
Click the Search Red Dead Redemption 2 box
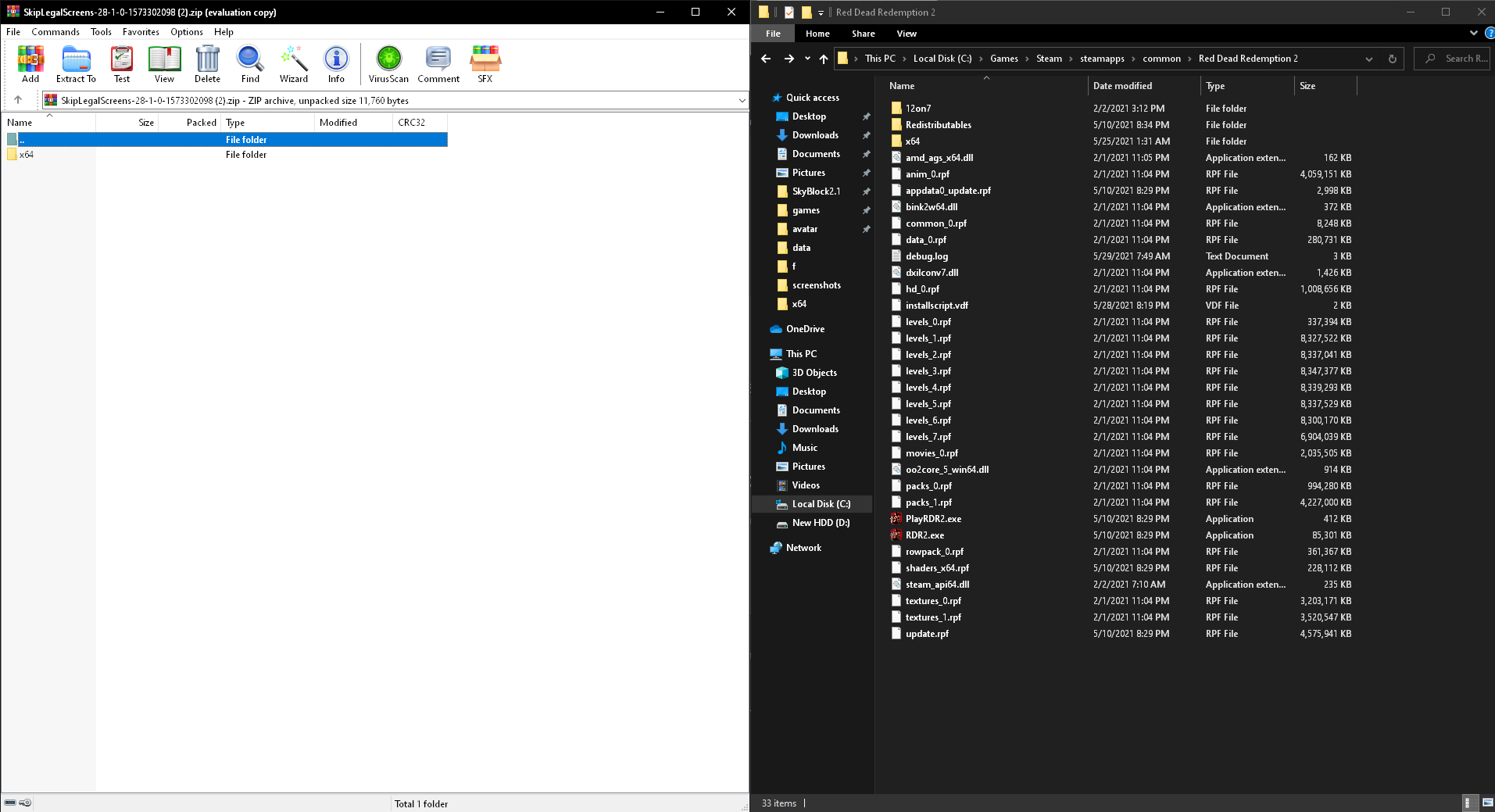1451,59
